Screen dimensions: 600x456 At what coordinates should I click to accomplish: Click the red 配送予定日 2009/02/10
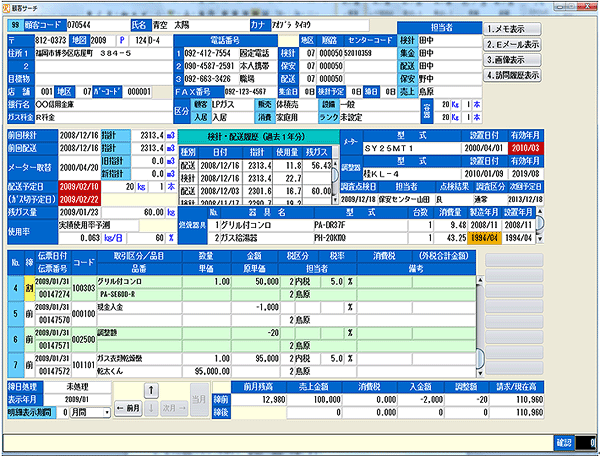click(79, 187)
